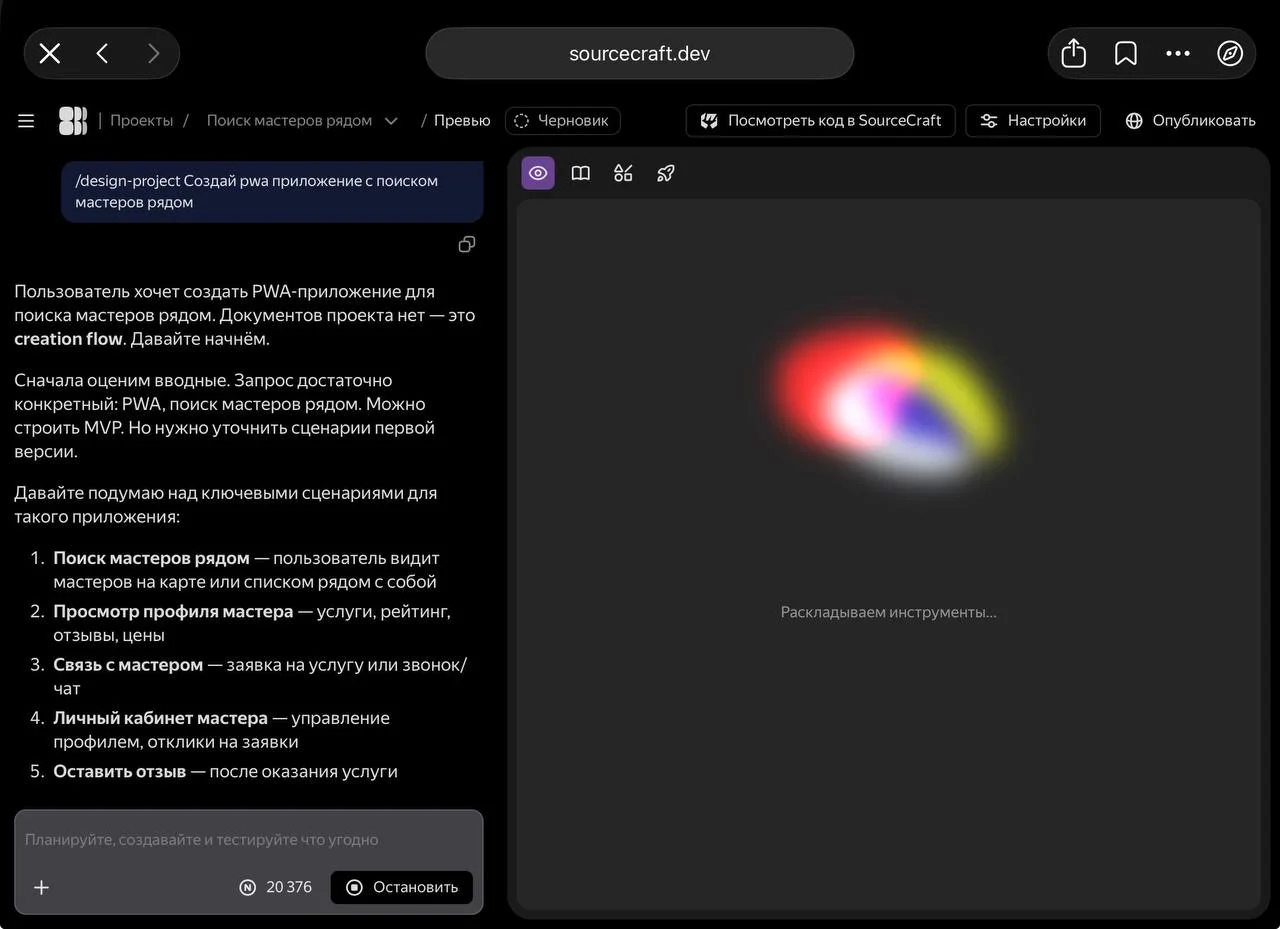
Task: Open the rocket deploy tab
Action: tap(666, 173)
